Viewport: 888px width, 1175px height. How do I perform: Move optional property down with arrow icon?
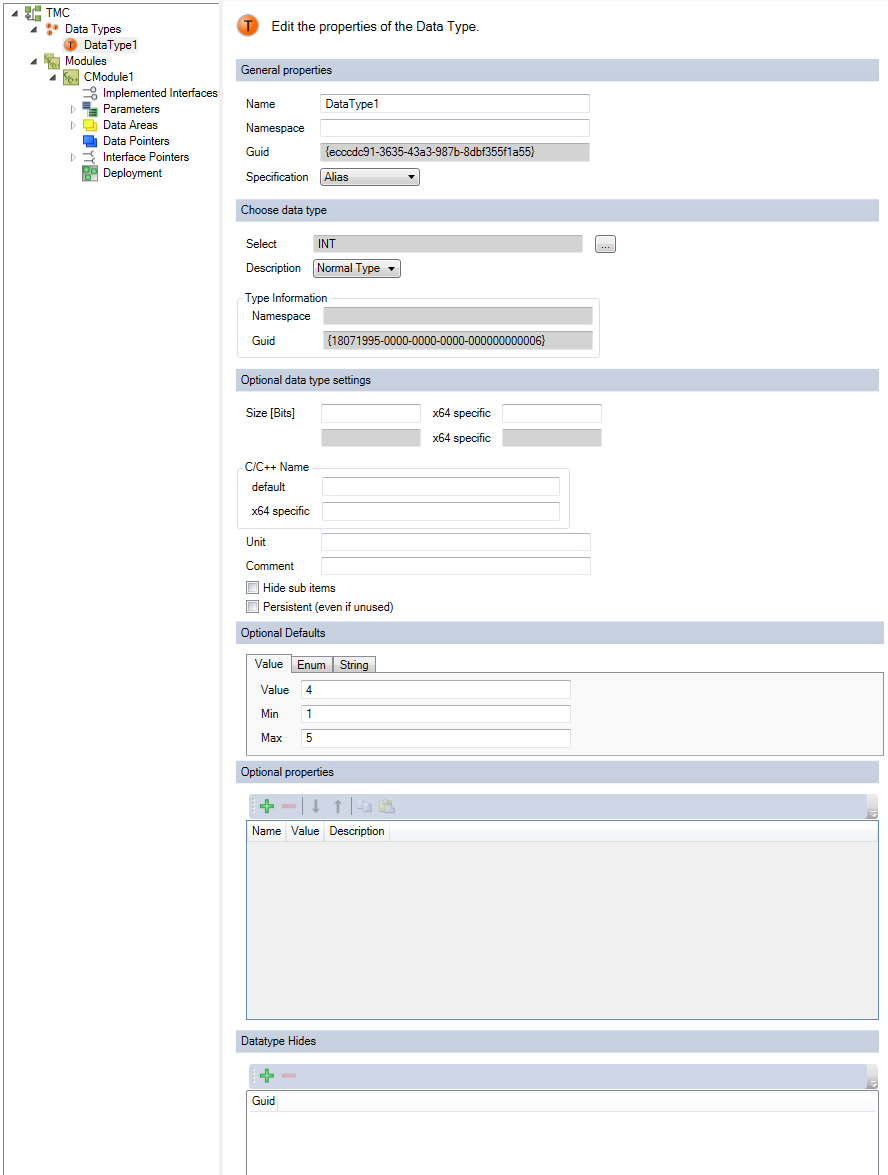pos(316,806)
